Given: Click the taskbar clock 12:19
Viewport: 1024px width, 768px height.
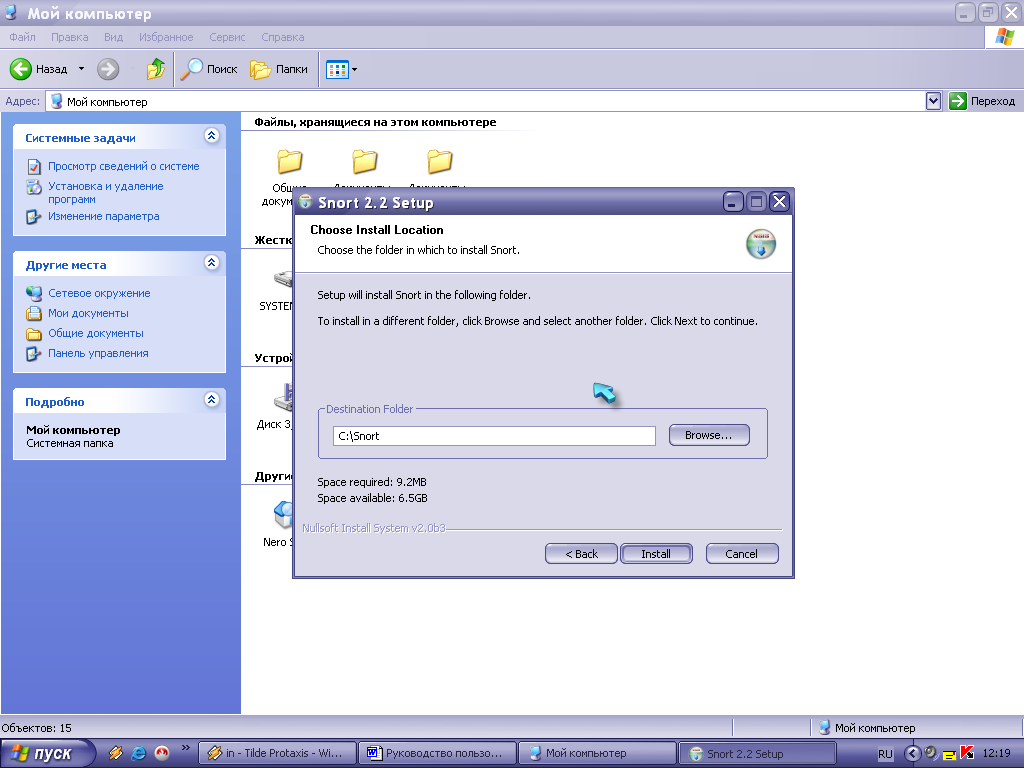Looking at the screenshot, I should click(x=996, y=754).
